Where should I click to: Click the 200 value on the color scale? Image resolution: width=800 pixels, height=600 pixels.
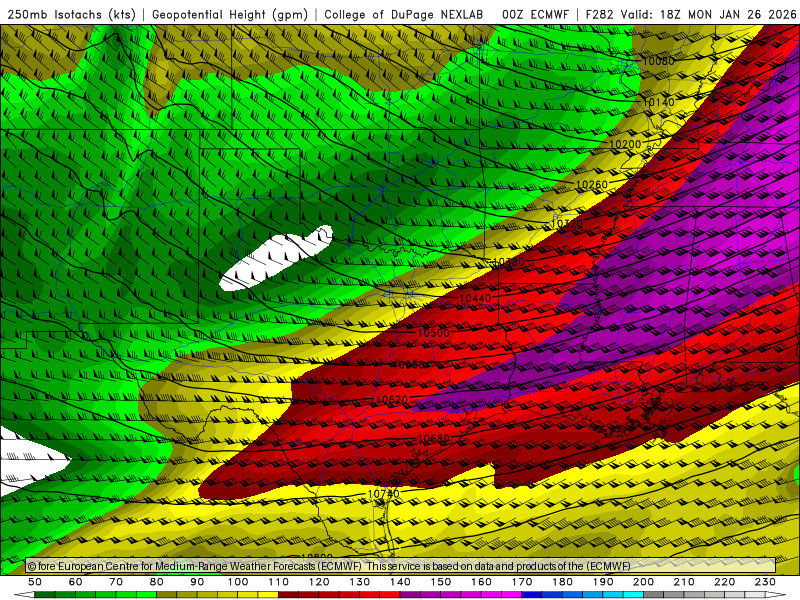(x=644, y=582)
